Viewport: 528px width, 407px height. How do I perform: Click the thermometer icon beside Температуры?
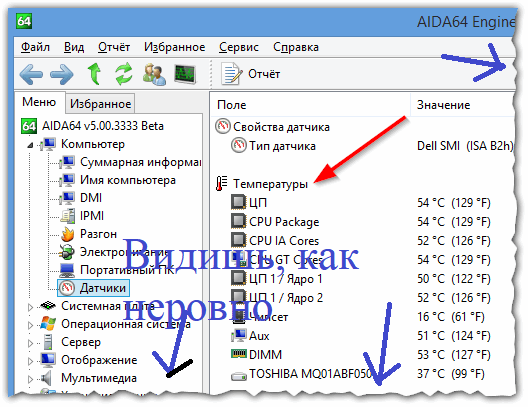coord(221,183)
